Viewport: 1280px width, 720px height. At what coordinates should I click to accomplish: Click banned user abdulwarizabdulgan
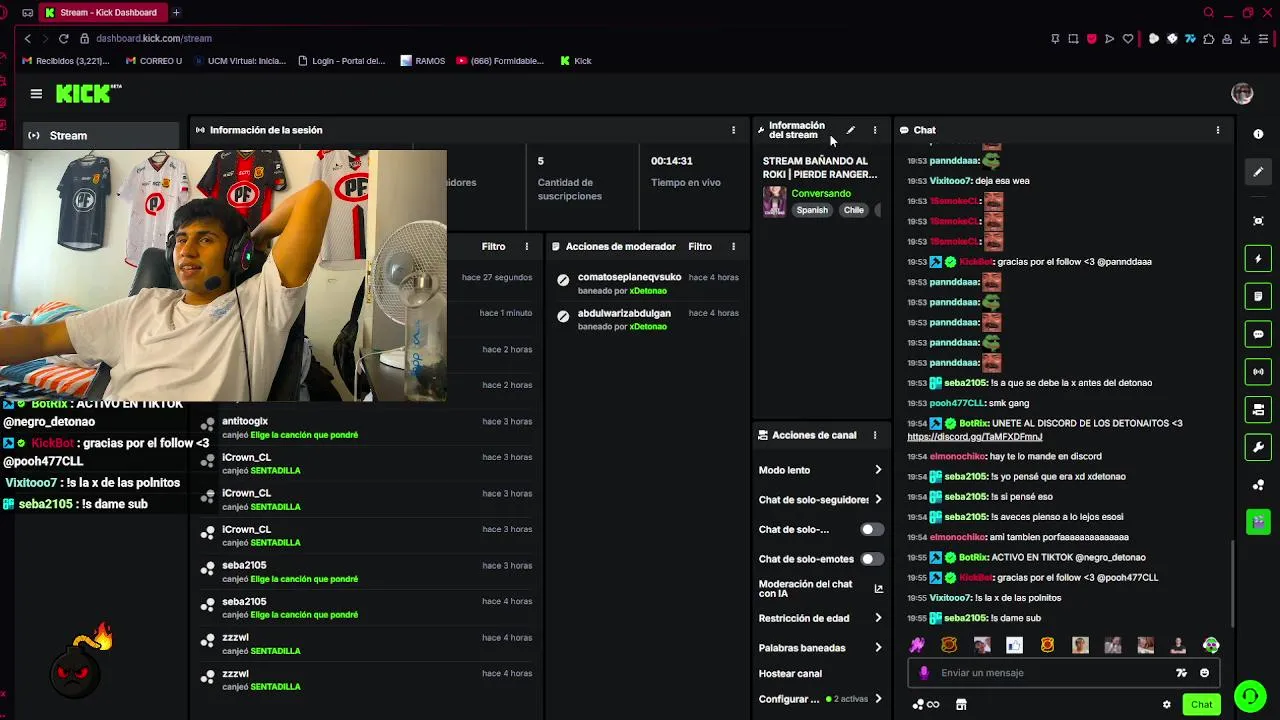(624, 313)
